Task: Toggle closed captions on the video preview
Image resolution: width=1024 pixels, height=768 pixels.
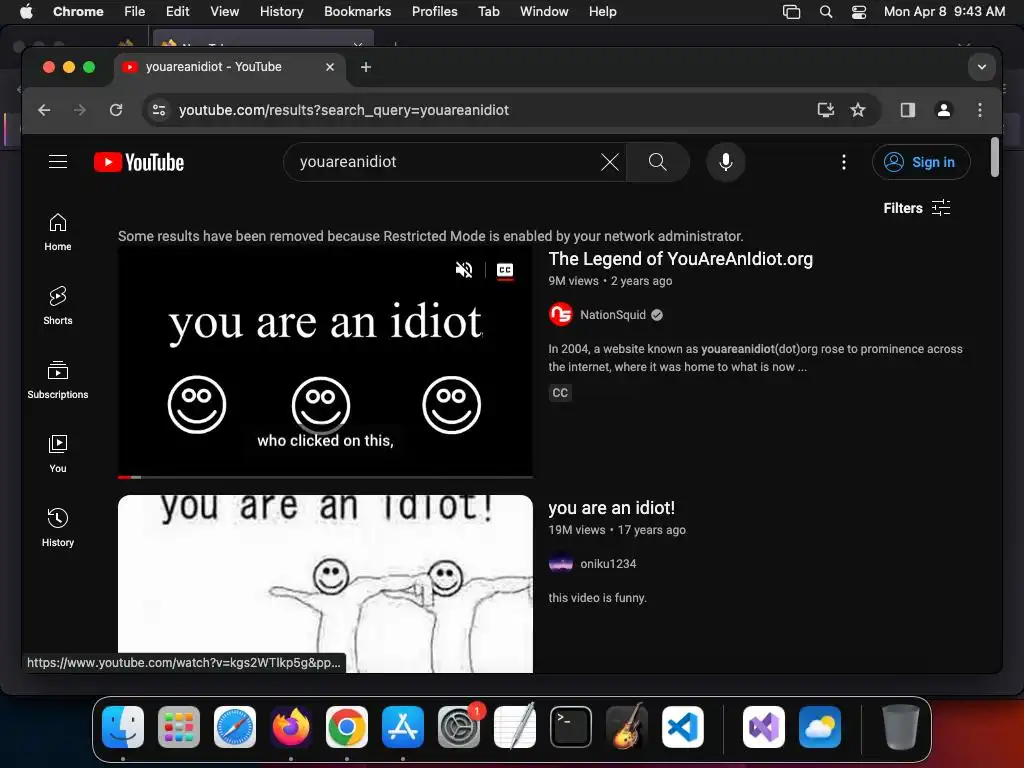Action: coord(505,270)
